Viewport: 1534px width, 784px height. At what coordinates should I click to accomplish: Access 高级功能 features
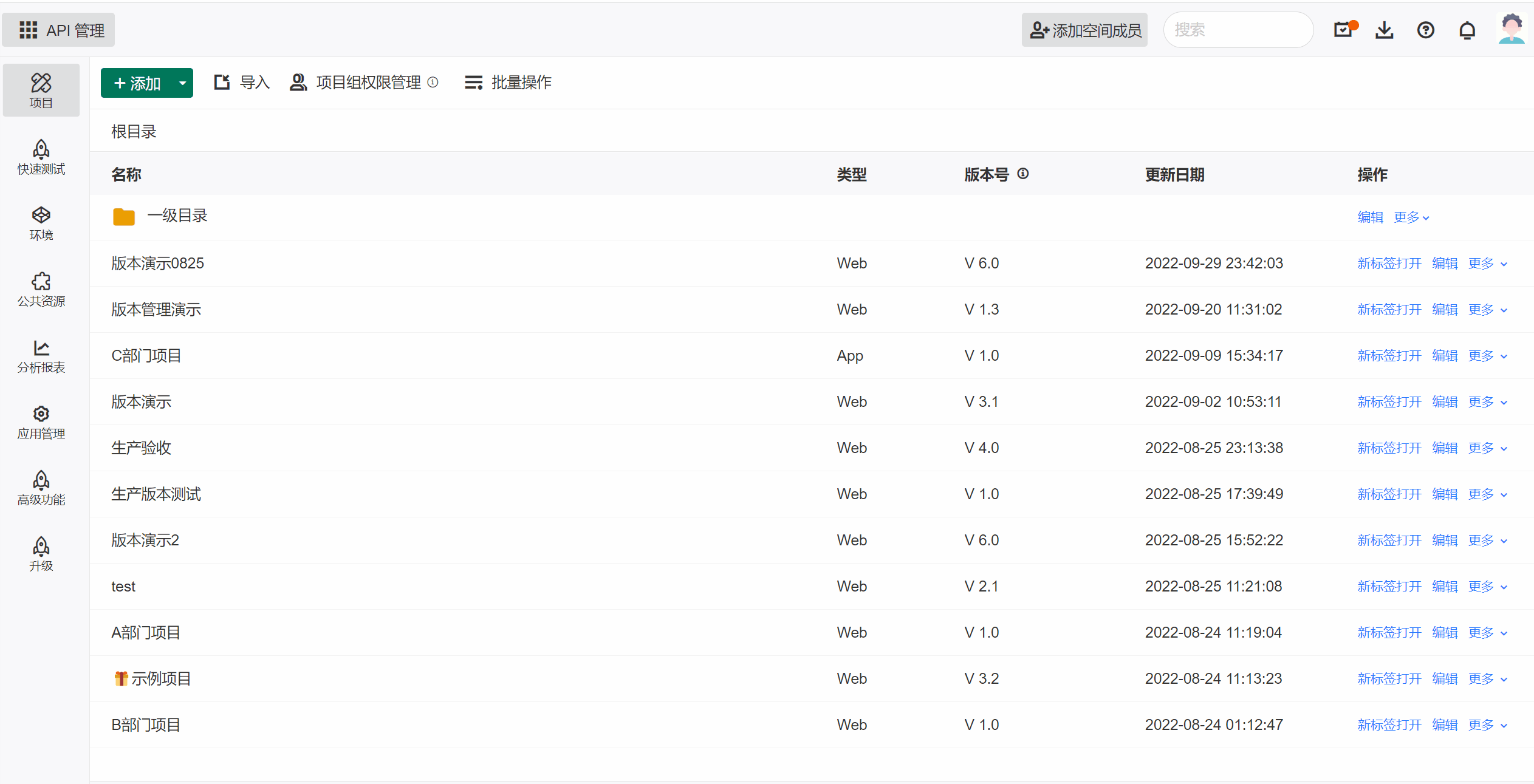click(41, 488)
